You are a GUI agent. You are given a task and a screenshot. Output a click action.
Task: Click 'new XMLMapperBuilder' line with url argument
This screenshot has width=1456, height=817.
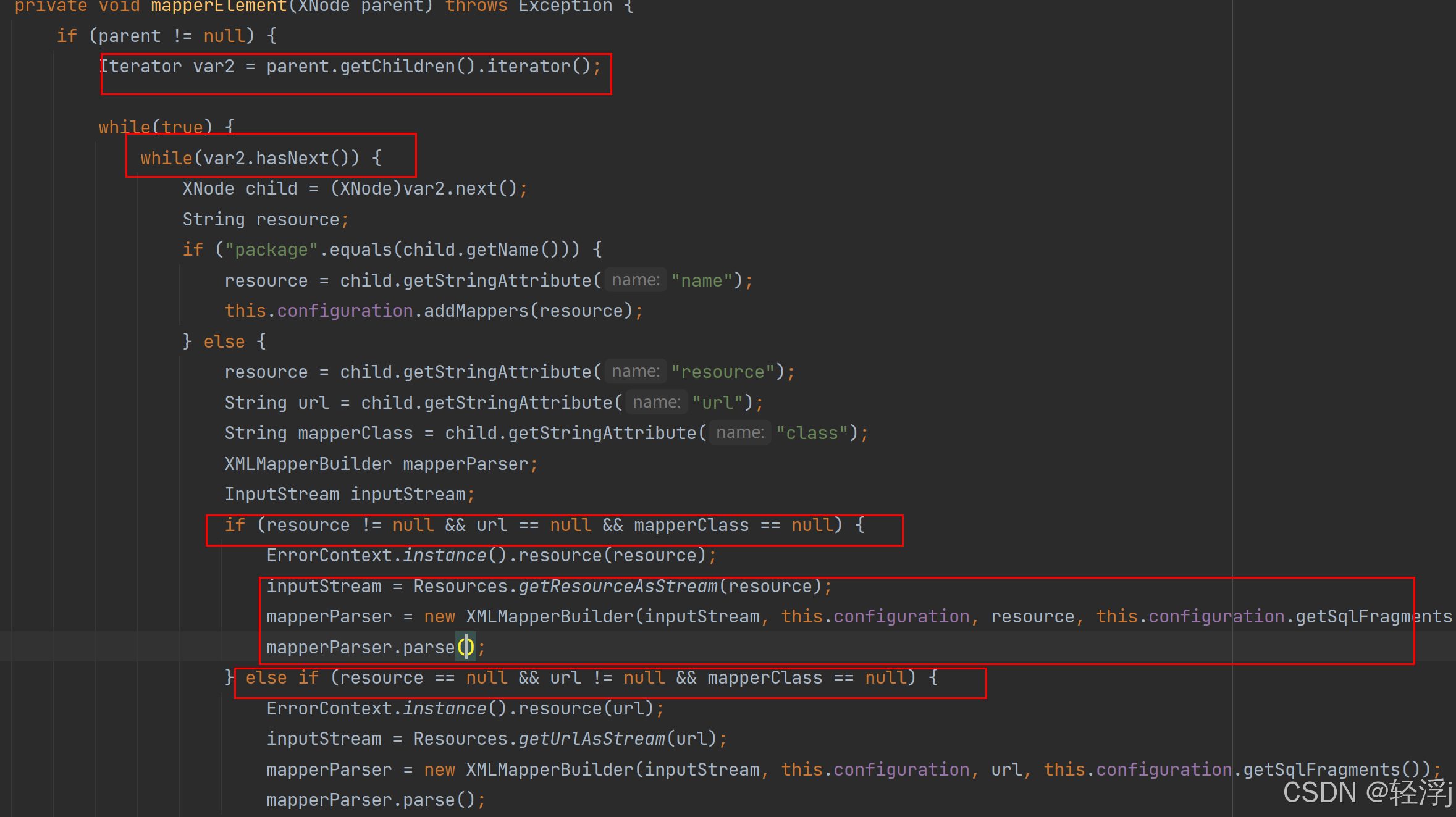click(x=854, y=769)
